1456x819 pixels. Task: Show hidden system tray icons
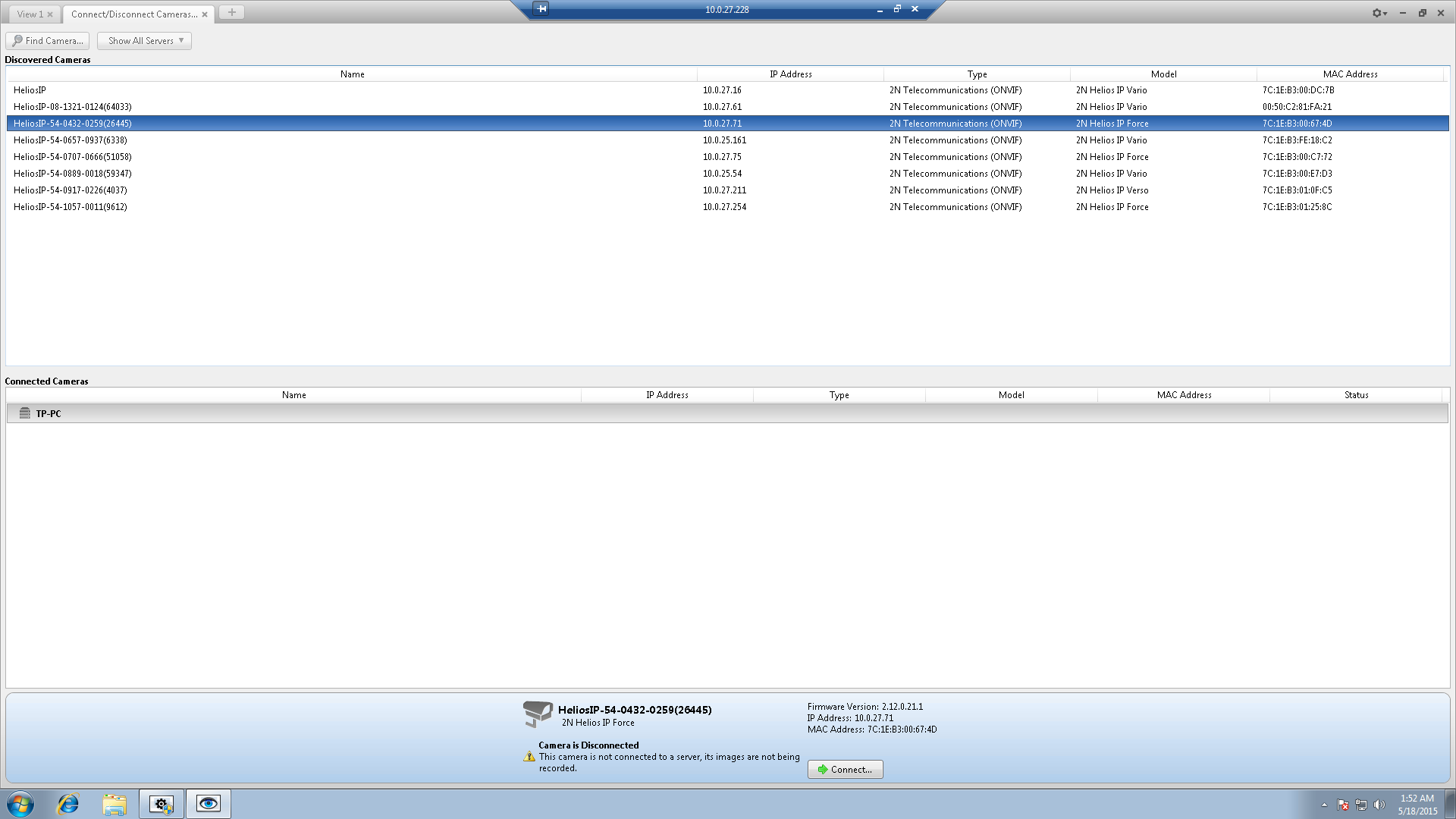click(x=1324, y=805)
